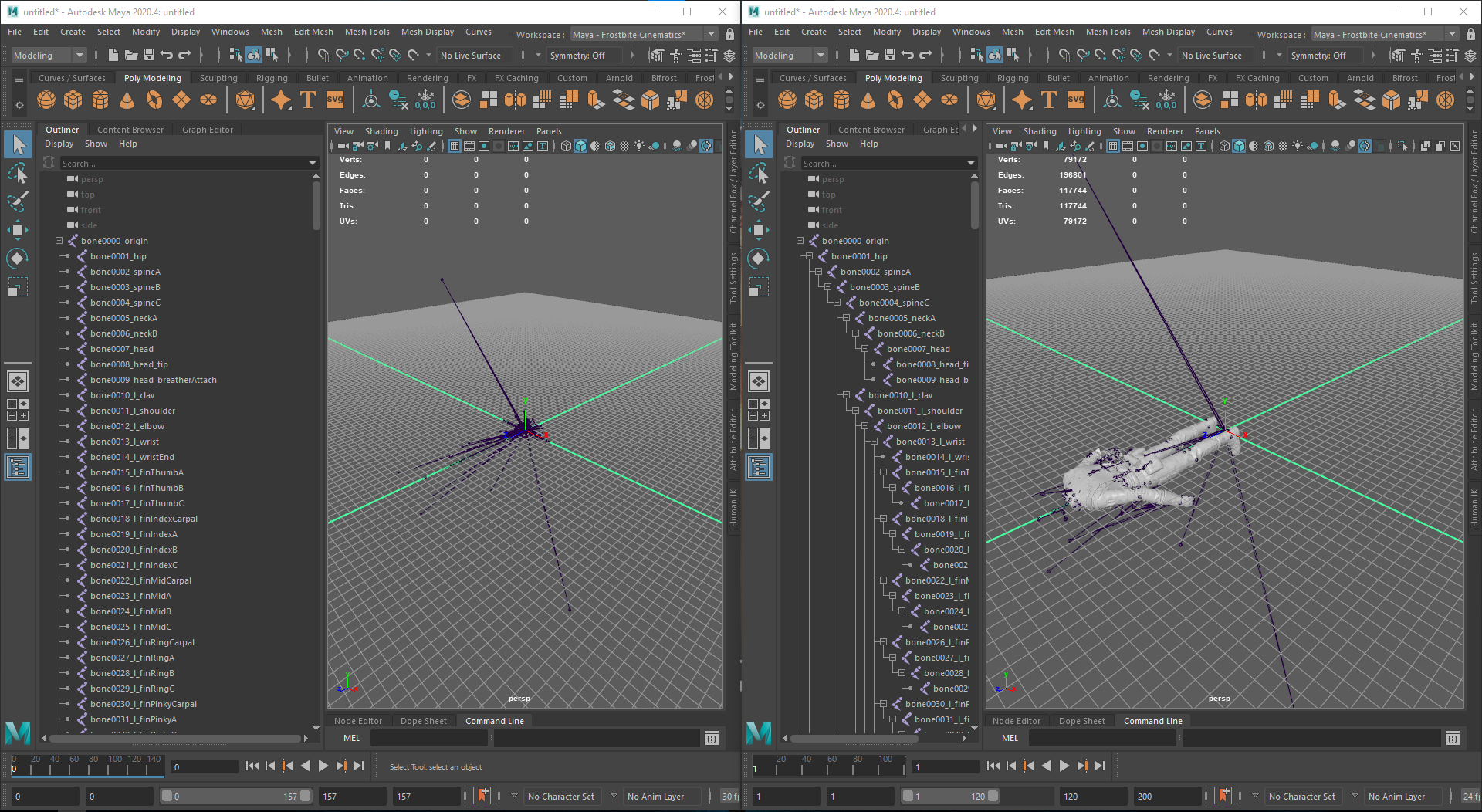Open Dope Sheet tab in right window

1081,721
